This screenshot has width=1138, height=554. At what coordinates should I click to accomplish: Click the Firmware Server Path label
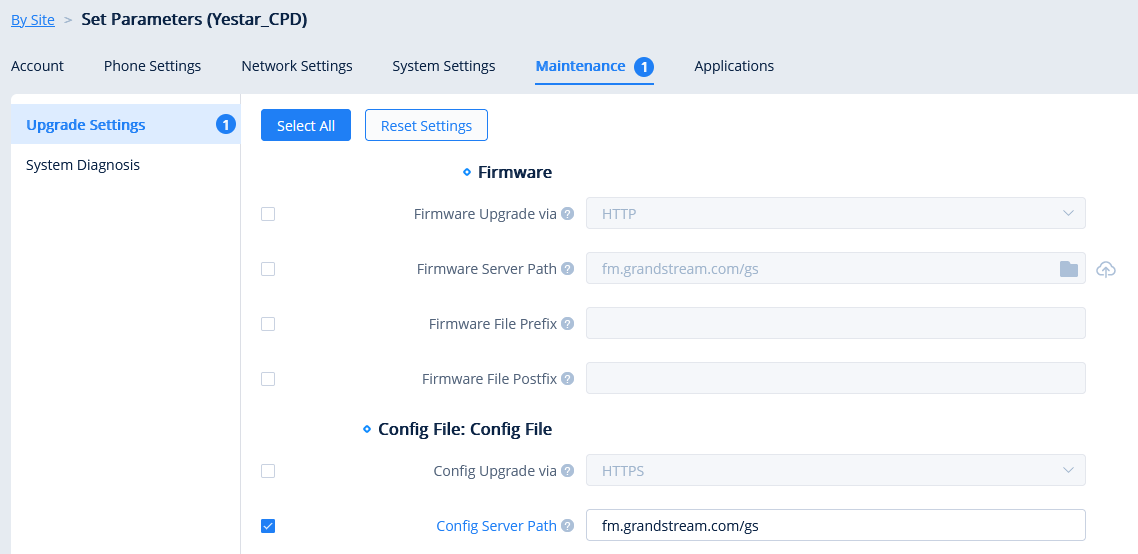click(486, 269)
